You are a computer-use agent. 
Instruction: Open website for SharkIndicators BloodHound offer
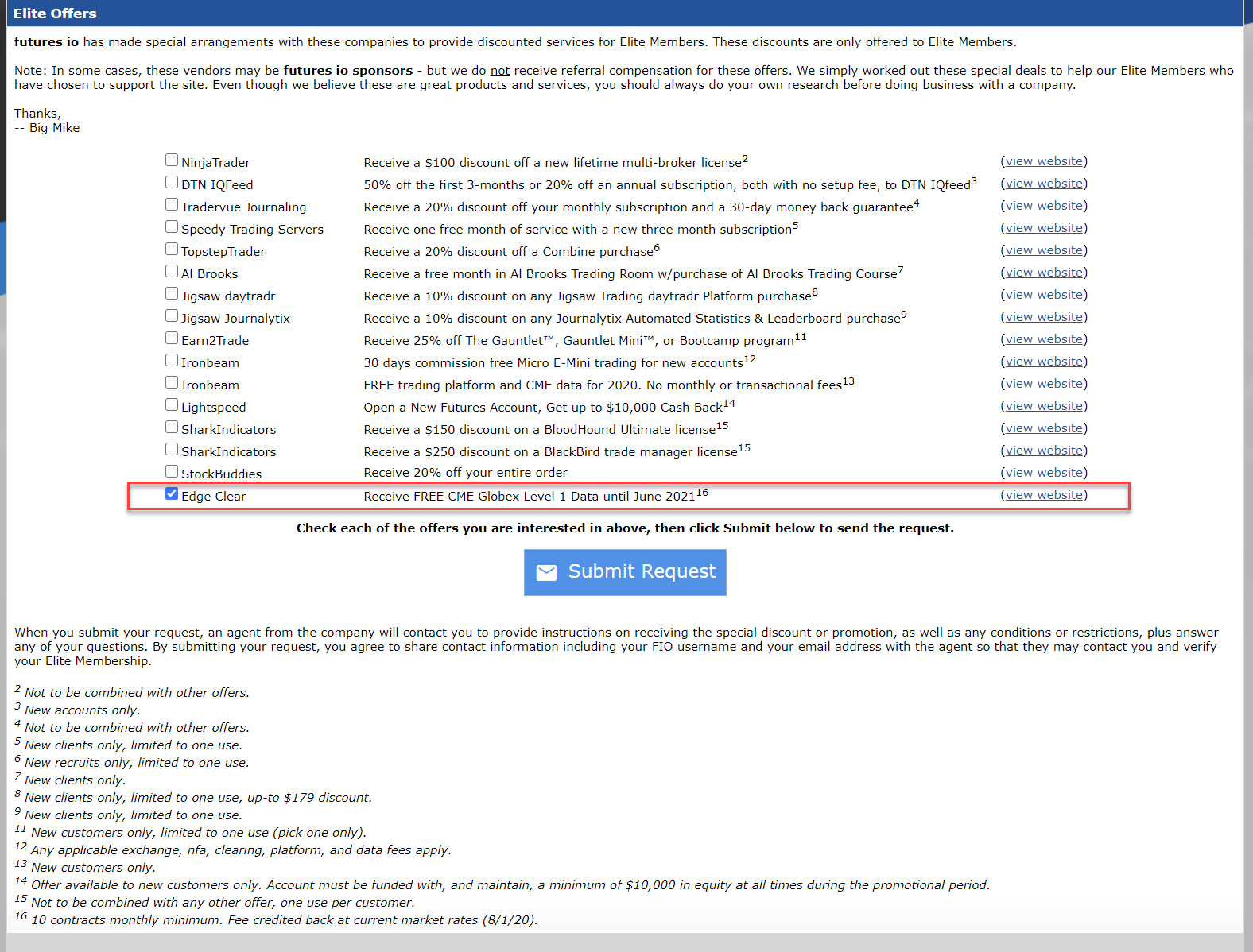(x=1044, y=428)
